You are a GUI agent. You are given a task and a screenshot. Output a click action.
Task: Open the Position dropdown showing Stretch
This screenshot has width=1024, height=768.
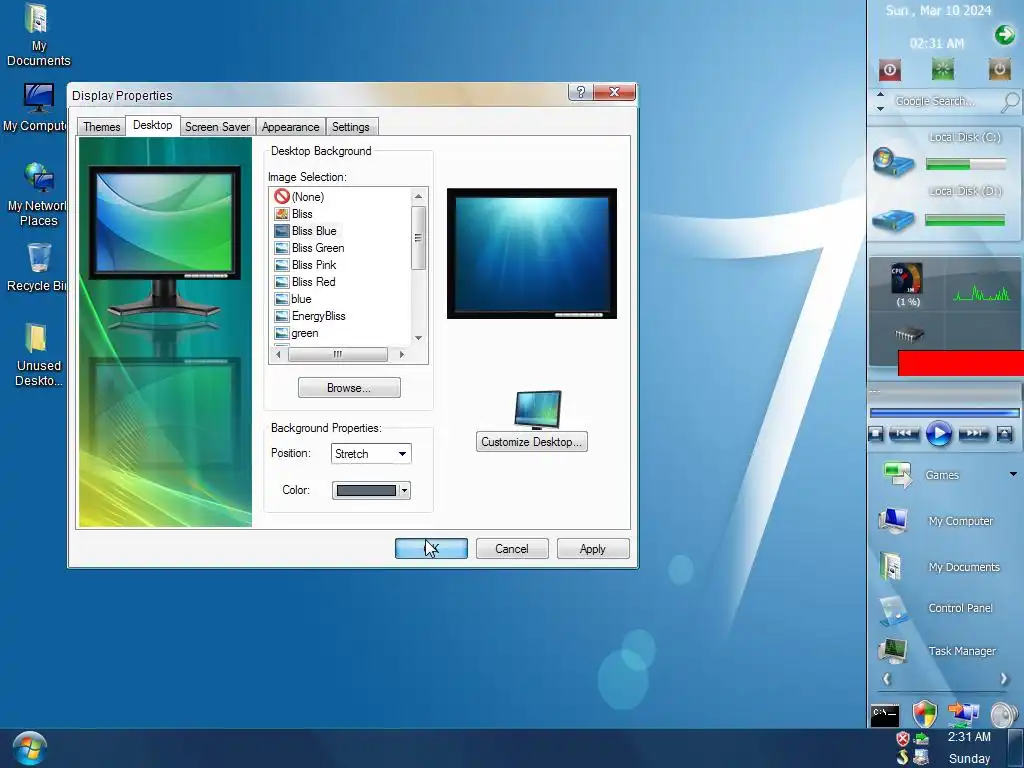click(x=371, y=453)
